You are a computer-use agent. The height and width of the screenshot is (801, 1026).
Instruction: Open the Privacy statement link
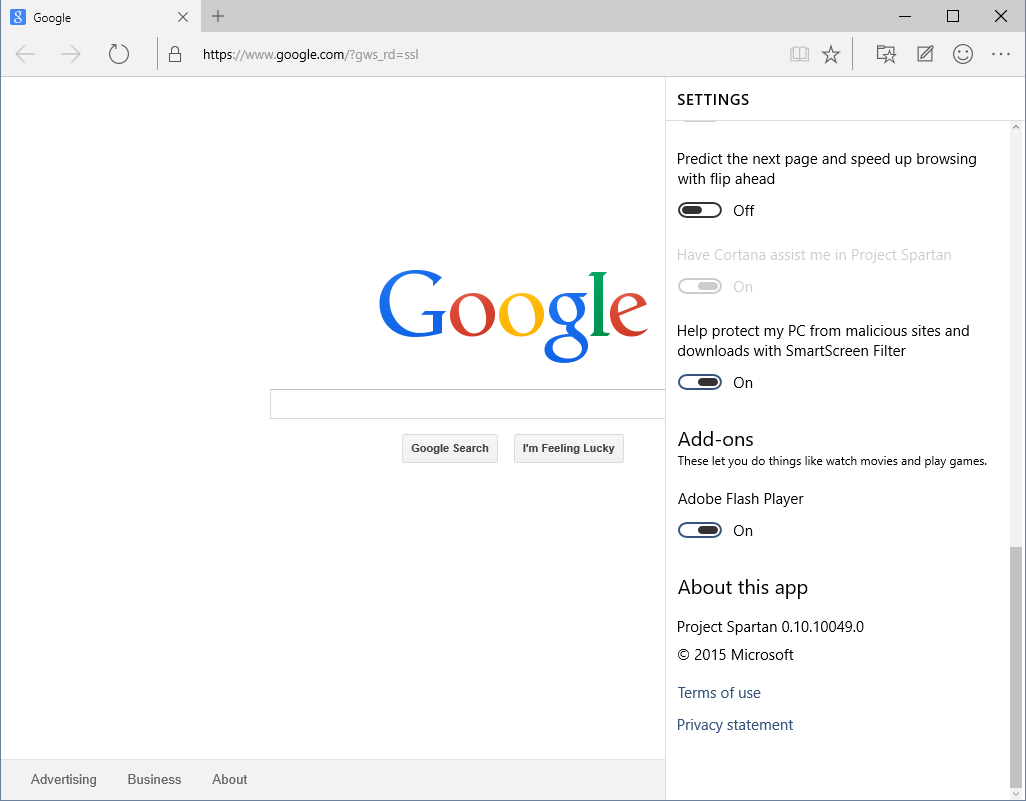(x=735, y=725)
